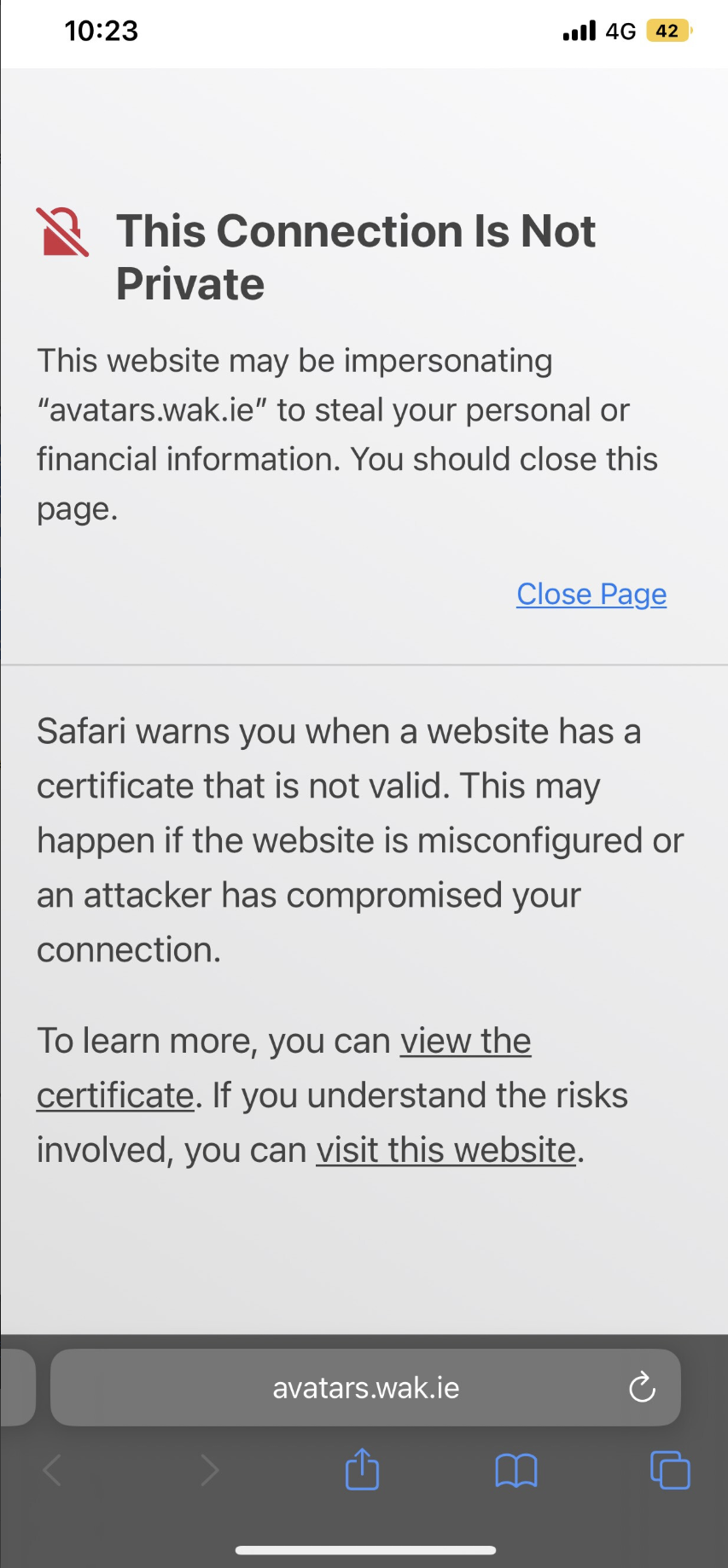Image resolution: width=728 pixels, height=1568 pixels.
Task: Tap the Close Page link
Action: click(x=591, y=594)
